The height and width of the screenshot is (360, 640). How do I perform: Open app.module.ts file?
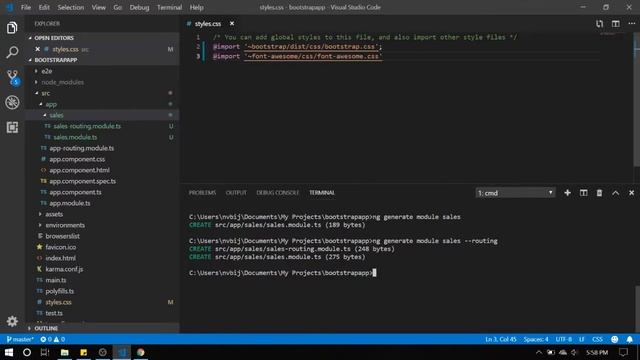(70, 203)
